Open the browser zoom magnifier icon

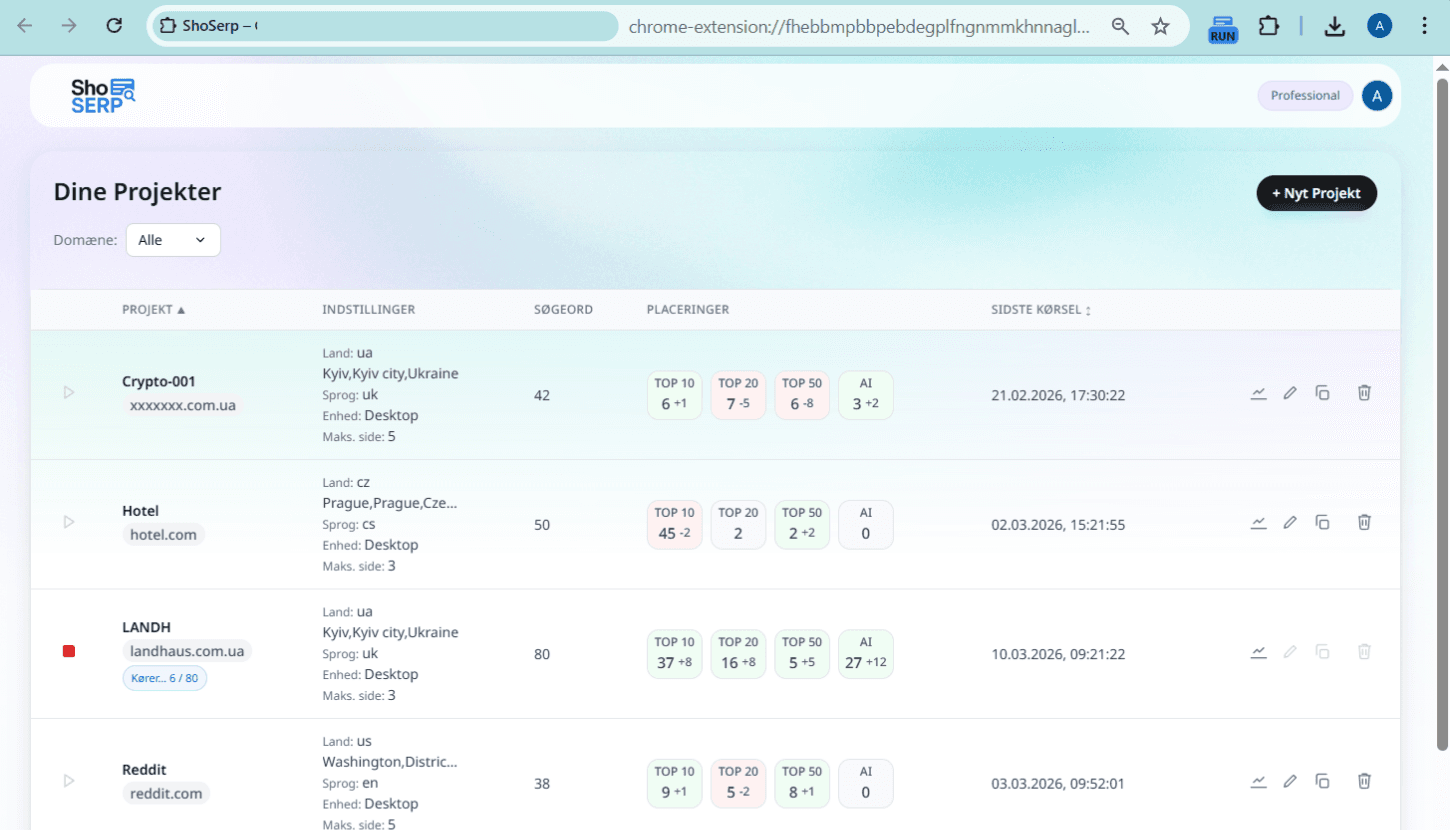pos(1120,26)
